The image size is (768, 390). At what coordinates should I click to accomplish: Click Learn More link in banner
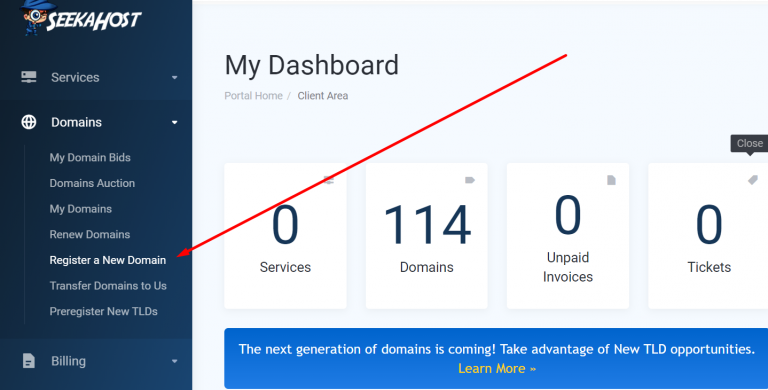tap(497, 368)
